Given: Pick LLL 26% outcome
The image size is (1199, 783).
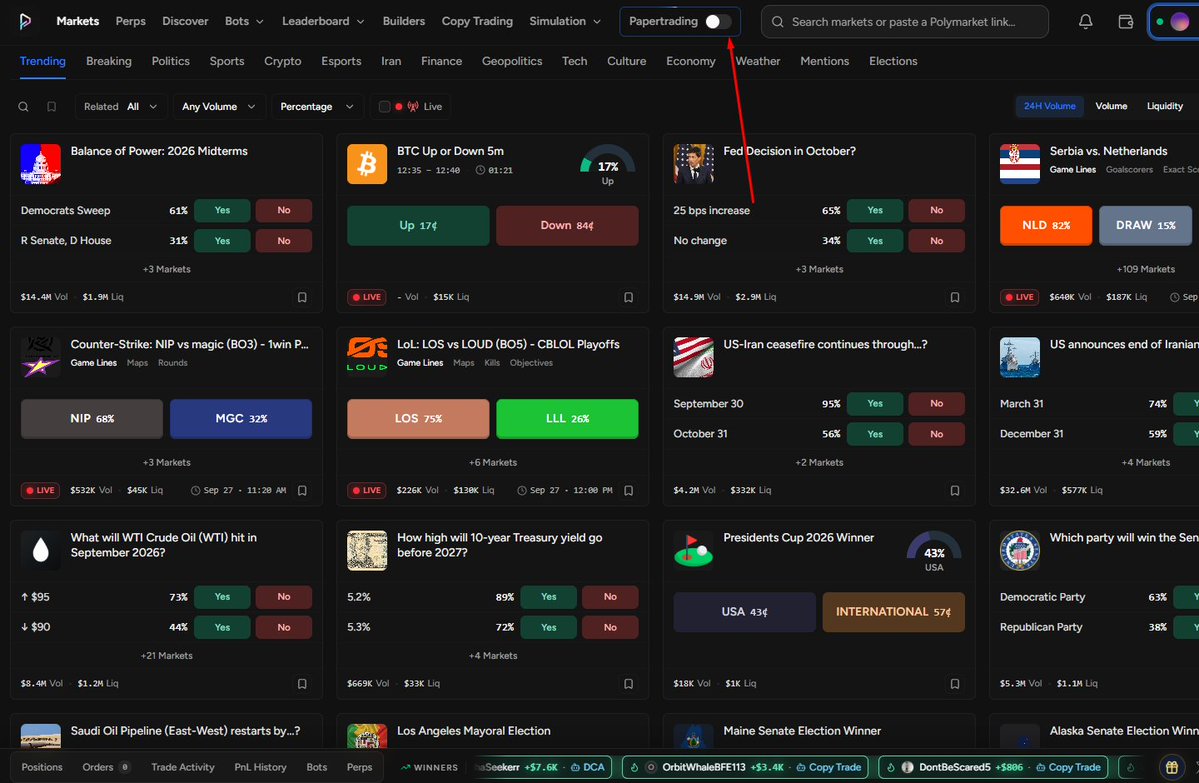Looking at the screenshot, I should click(567, 419).
